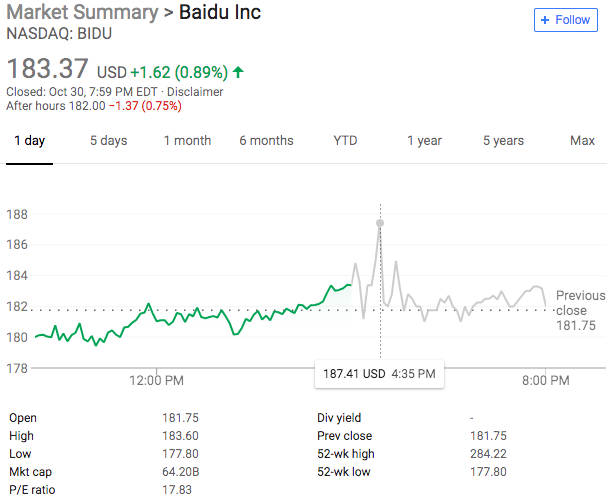Click the Baidu Inc title
607x499 pixels.
pyautogui.click(x=220, y=13)
